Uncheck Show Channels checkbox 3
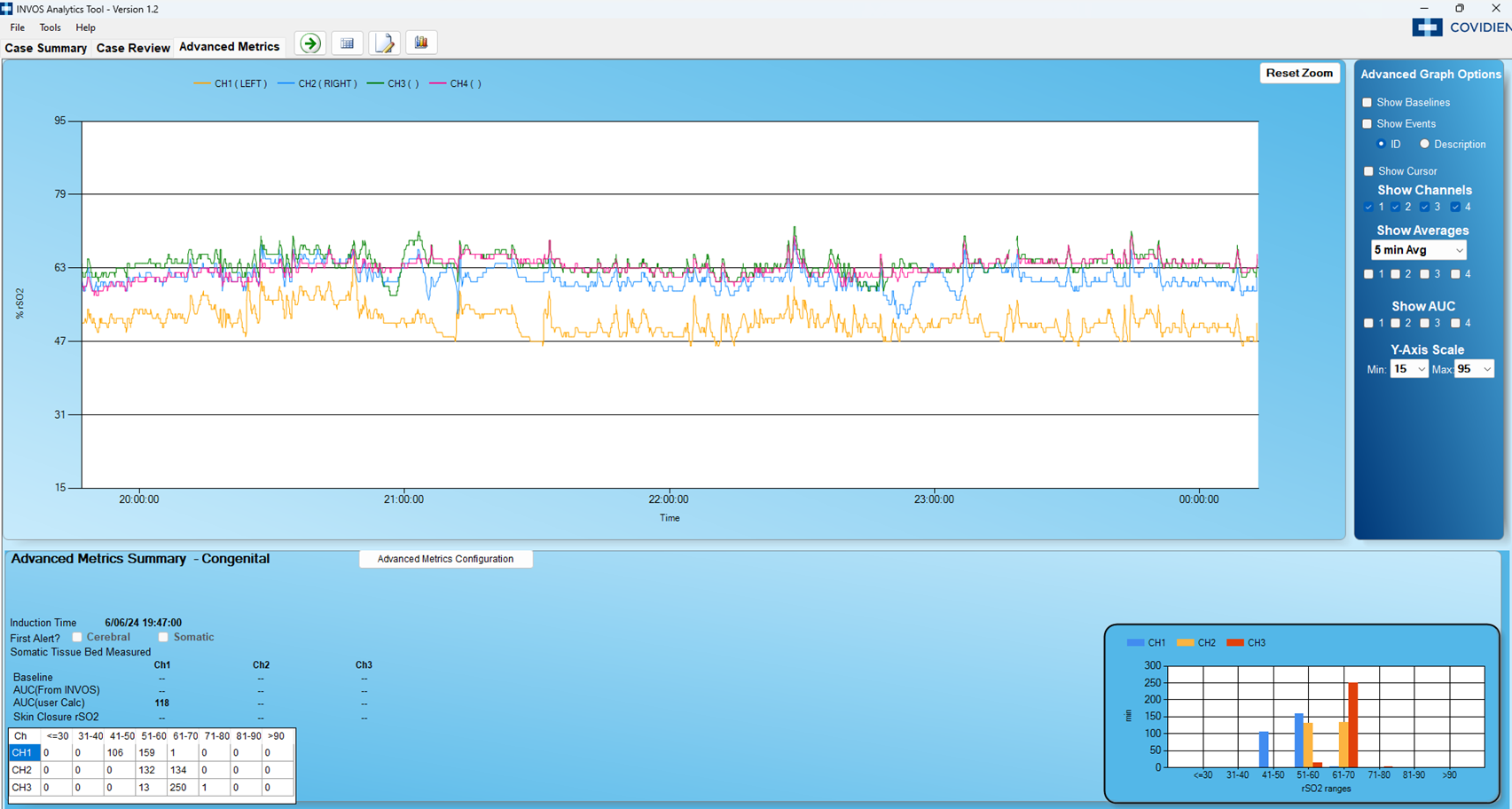Image resolution: width=1512 pixels, height=809 pixels. click(x=1425, y=208)
